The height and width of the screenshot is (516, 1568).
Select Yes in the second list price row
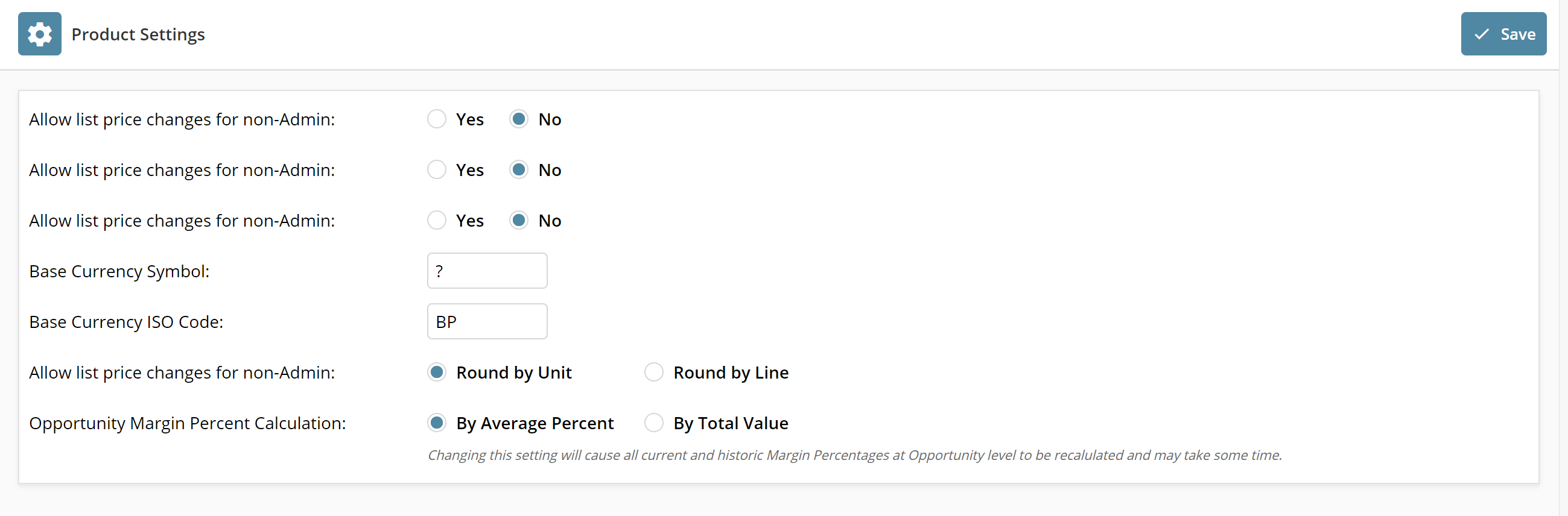[x=436, y=169]
